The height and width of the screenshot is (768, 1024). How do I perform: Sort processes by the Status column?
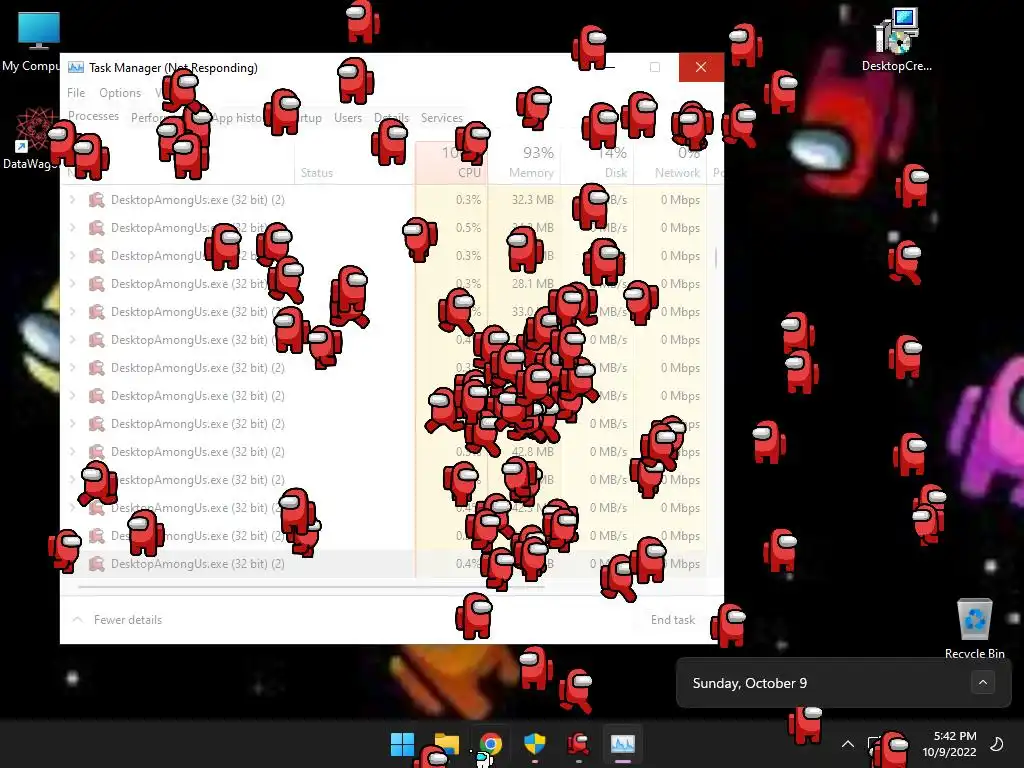317,172
